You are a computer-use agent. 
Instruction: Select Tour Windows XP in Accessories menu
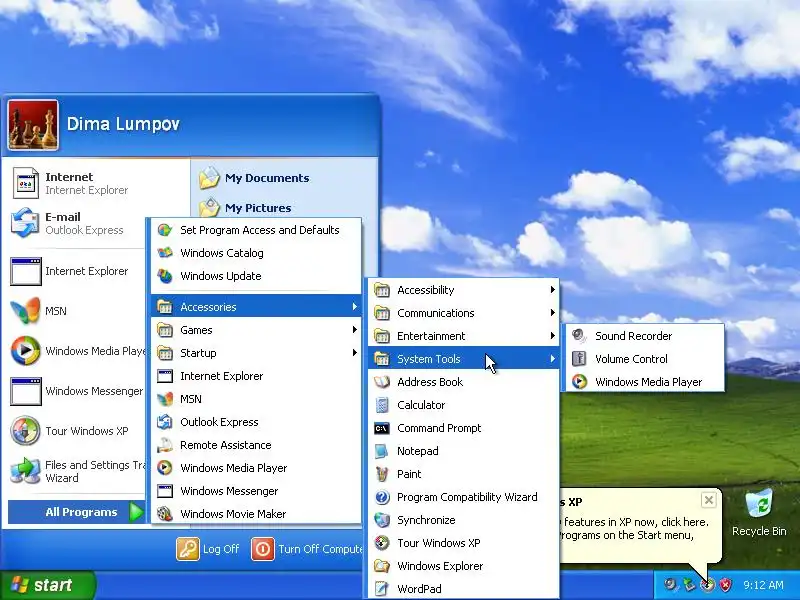[x=463, y=543]
